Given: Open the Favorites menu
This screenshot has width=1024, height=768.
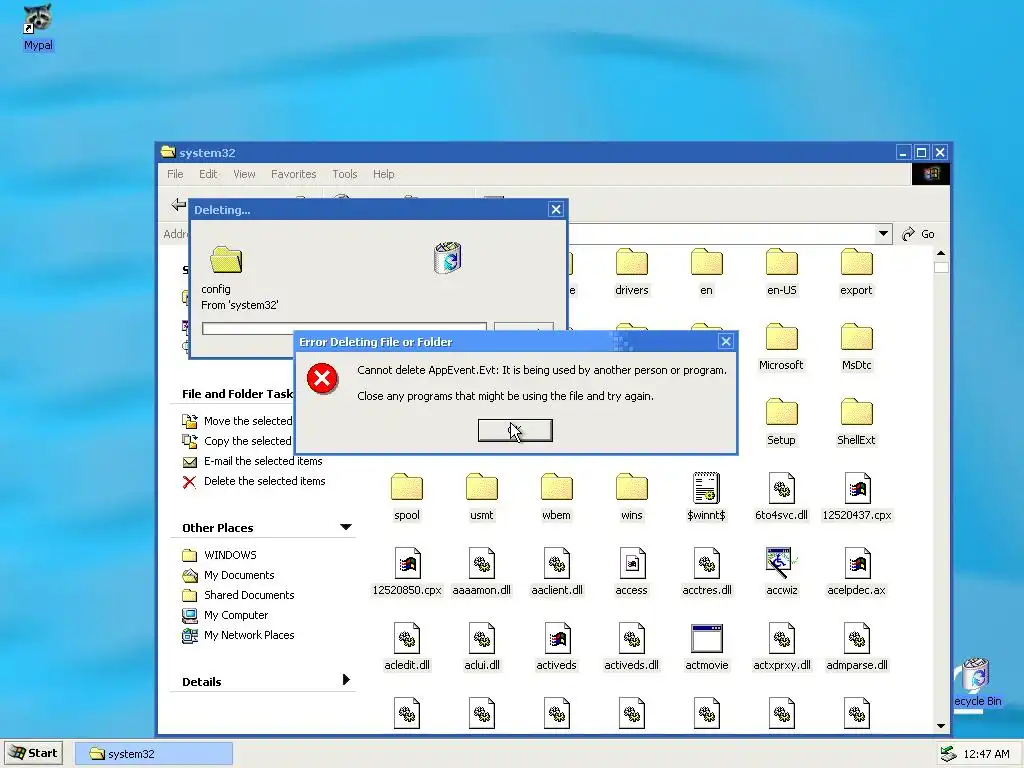Looking at the screenshot, I should pos(294,174).
